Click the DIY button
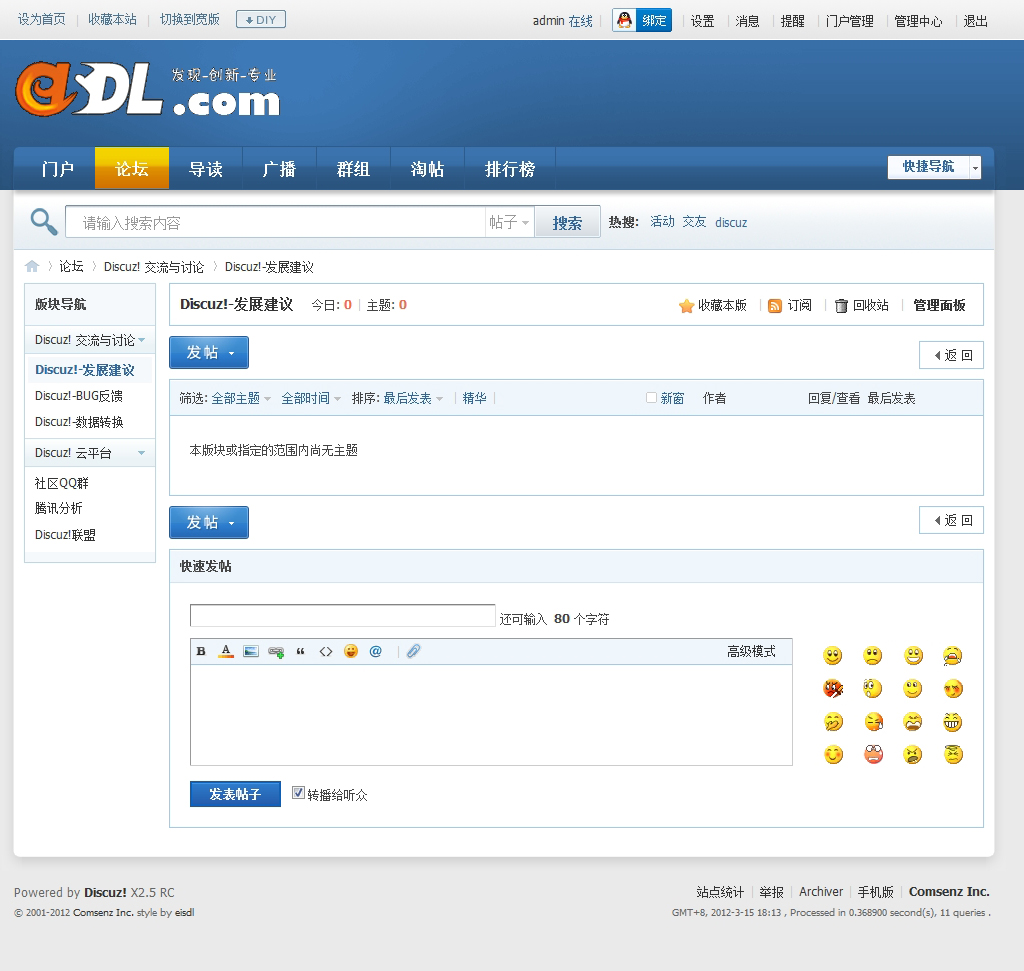Screen dimensions: 1024x971 coord(261,20)
